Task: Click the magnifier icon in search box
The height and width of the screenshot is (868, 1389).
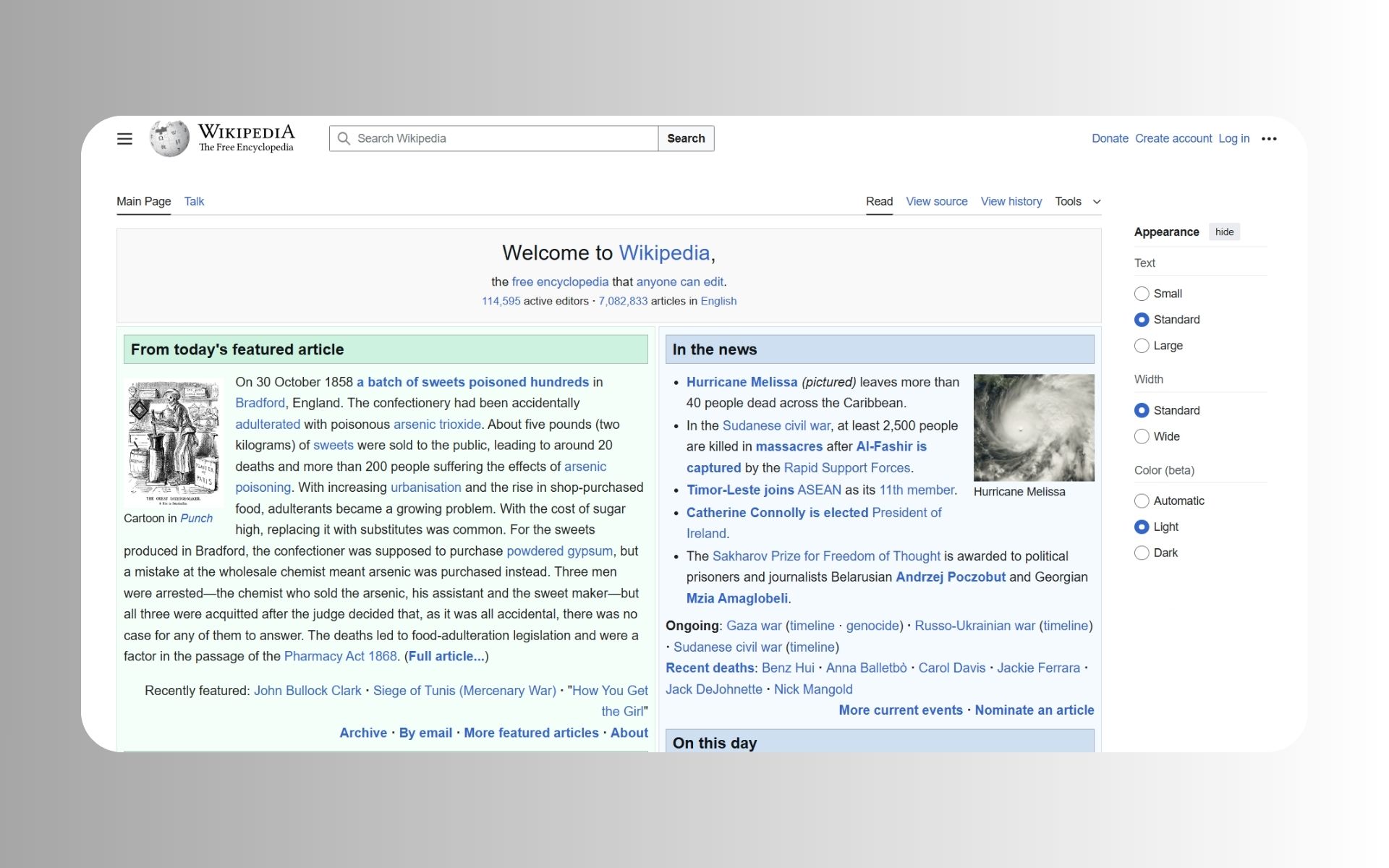Action: pos(344,139)
